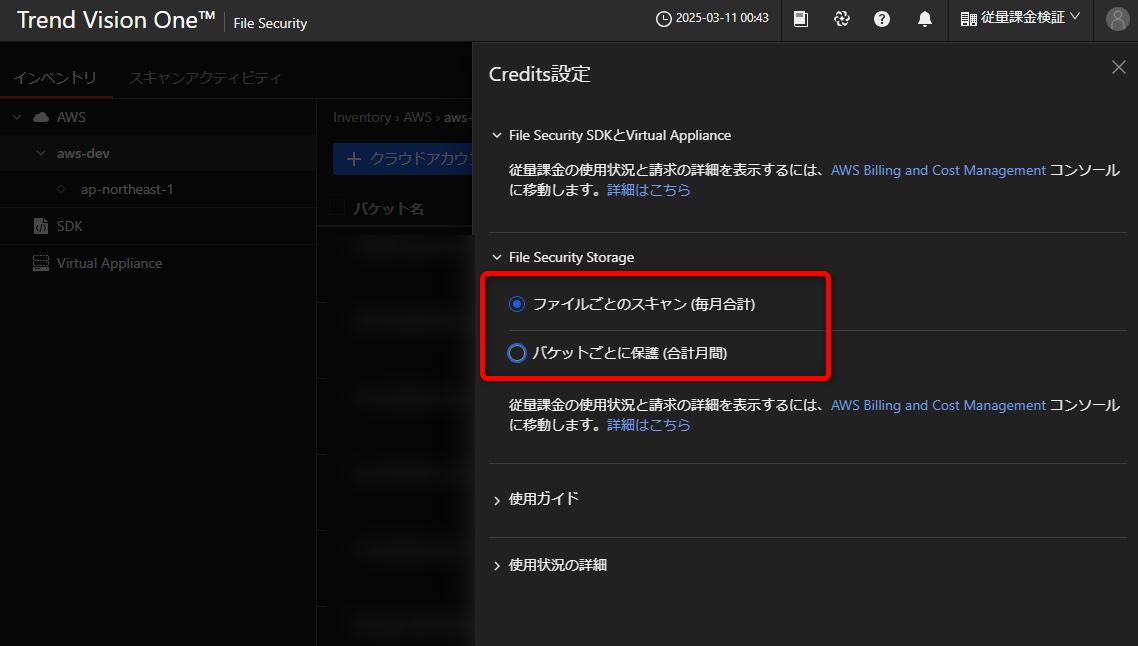Tick the header checkbox beside バケット名

click(337, 208)
